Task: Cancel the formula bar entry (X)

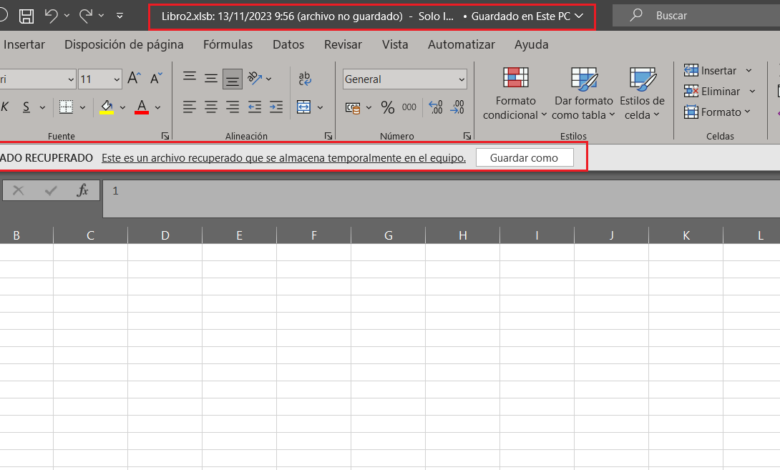Action: 18,190
